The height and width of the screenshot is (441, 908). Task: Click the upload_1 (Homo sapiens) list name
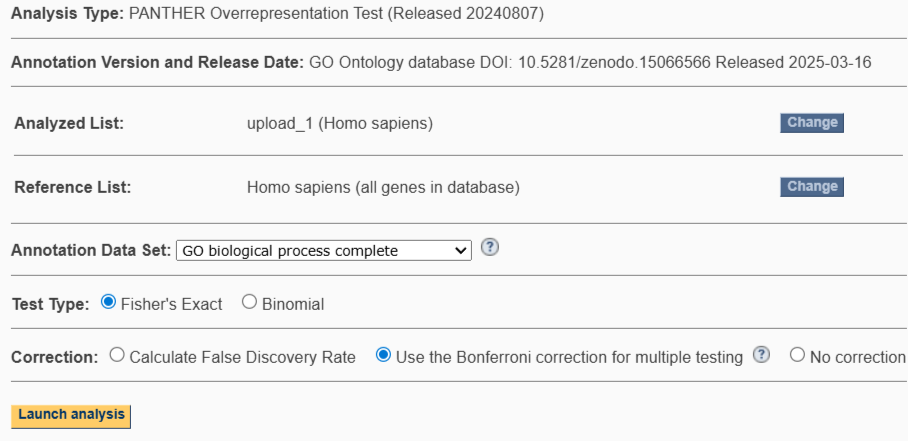339,124
